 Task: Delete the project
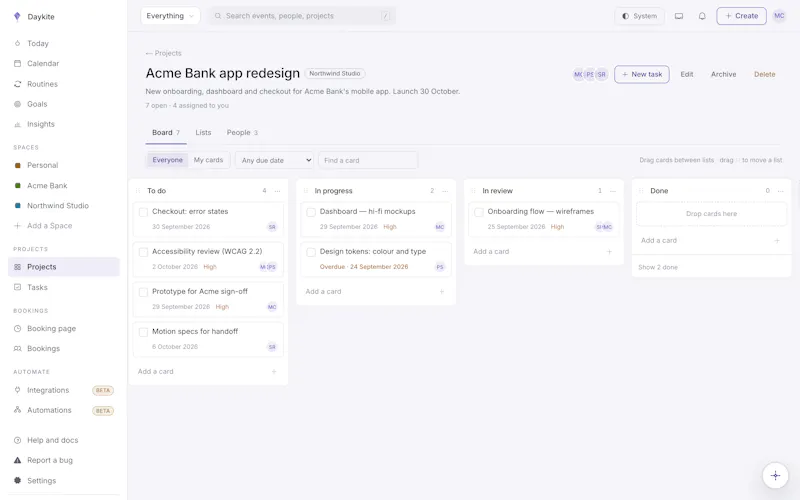point(764,74)
